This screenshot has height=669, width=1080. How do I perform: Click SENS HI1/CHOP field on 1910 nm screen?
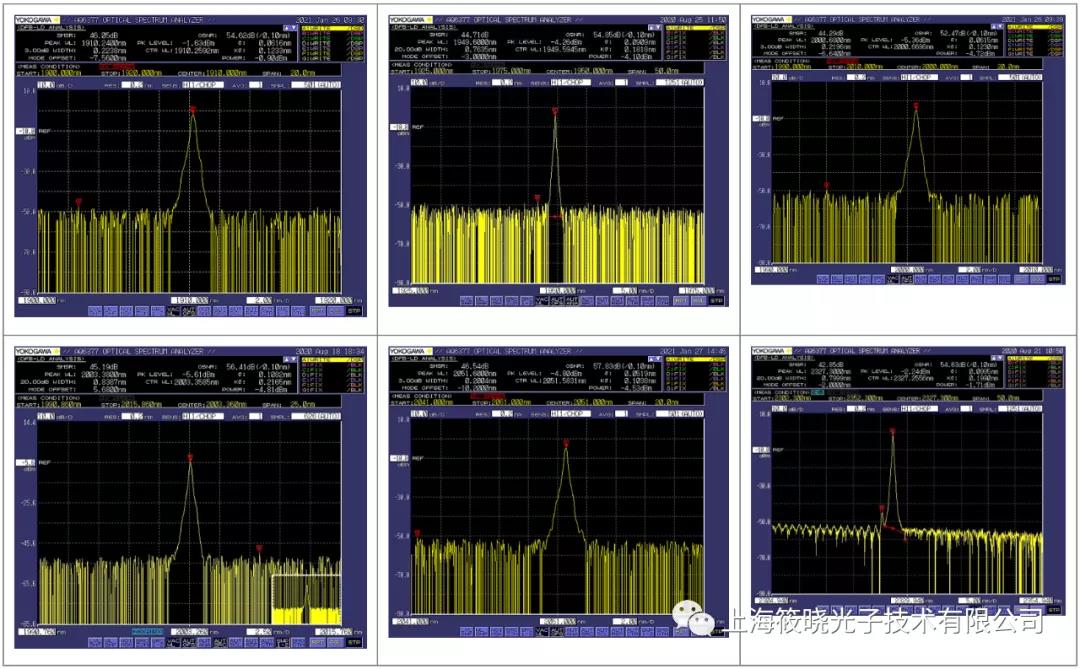point(202,85)
